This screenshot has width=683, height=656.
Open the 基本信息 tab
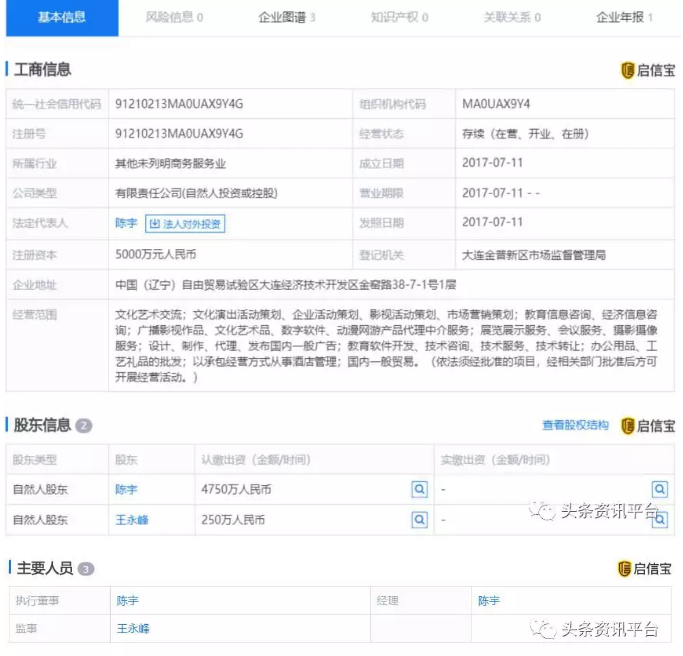click(x=62, y=17)
